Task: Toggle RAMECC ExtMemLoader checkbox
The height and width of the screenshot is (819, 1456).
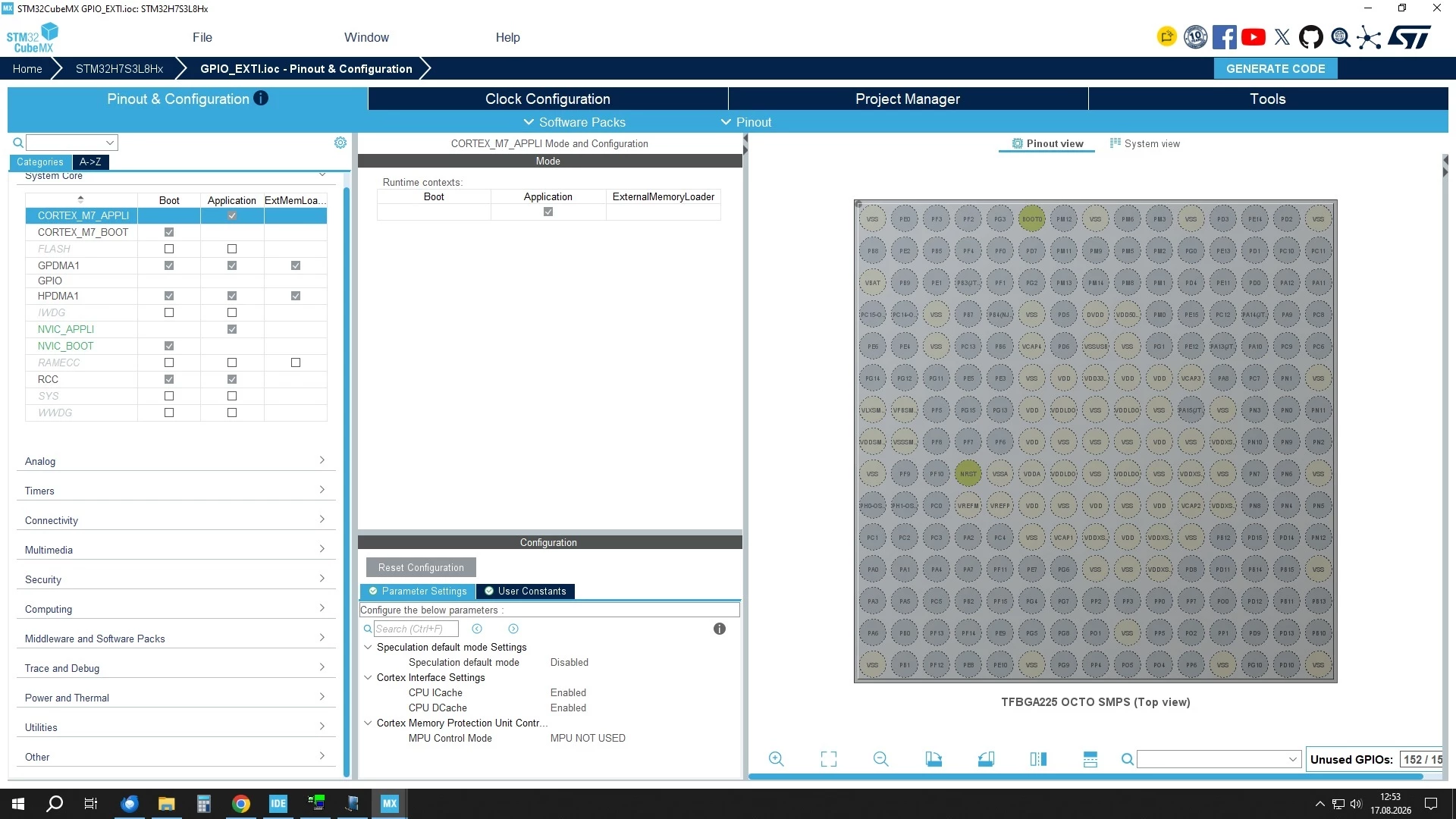Action: [296, 362]
